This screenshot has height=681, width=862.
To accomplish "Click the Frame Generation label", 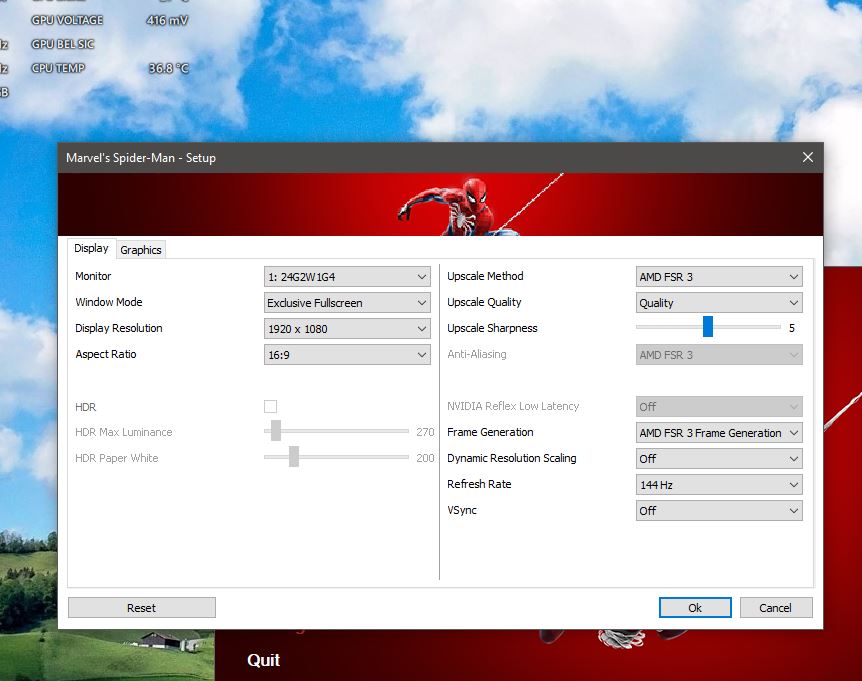I will [x=490, y=432].
